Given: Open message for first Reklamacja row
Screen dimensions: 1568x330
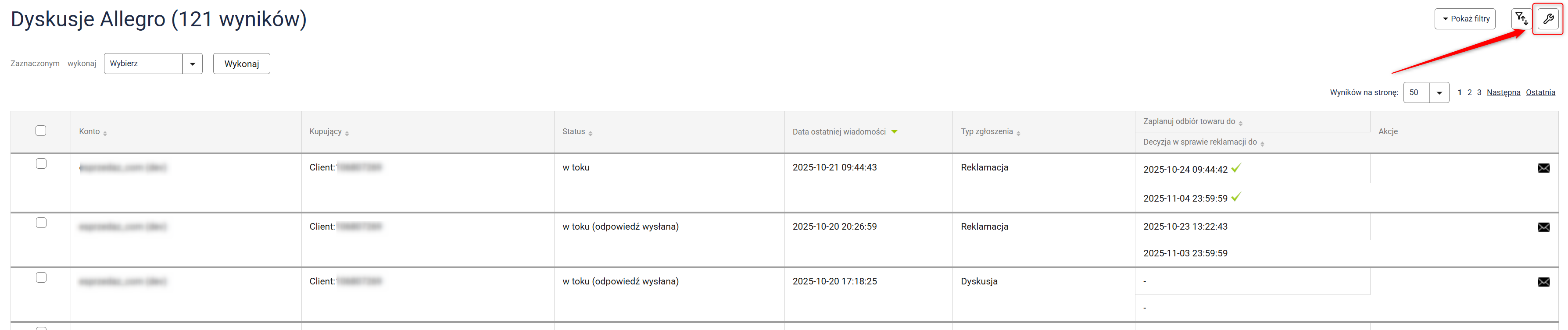Looking at the screenshot, I should pos(1543,168).
